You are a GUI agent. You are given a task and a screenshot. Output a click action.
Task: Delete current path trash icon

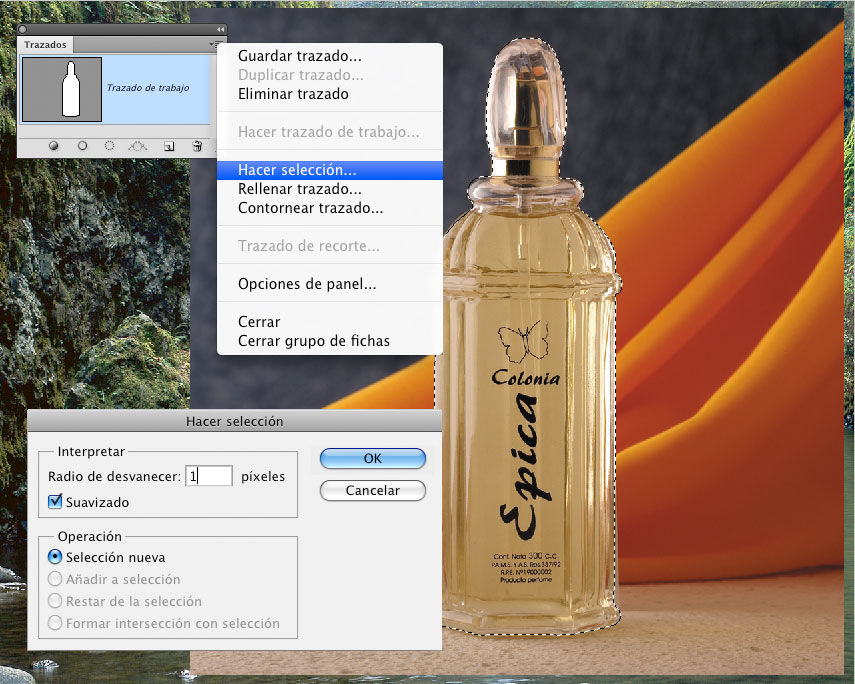pos(197,146)
